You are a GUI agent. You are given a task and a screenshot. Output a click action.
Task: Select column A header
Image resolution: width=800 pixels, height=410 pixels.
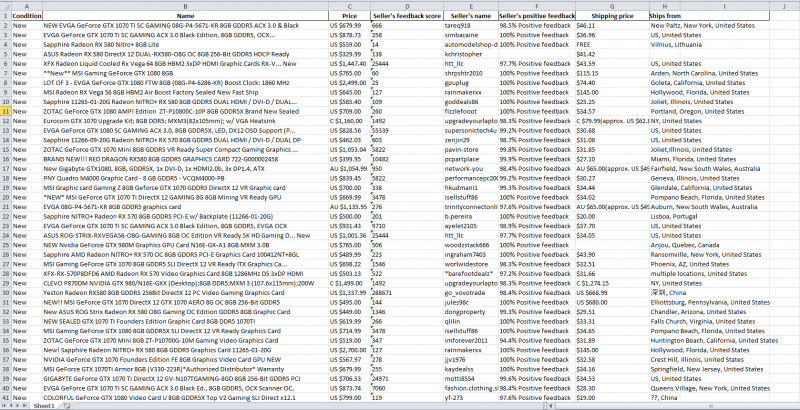pyautogui.click(x=27, y=6)
